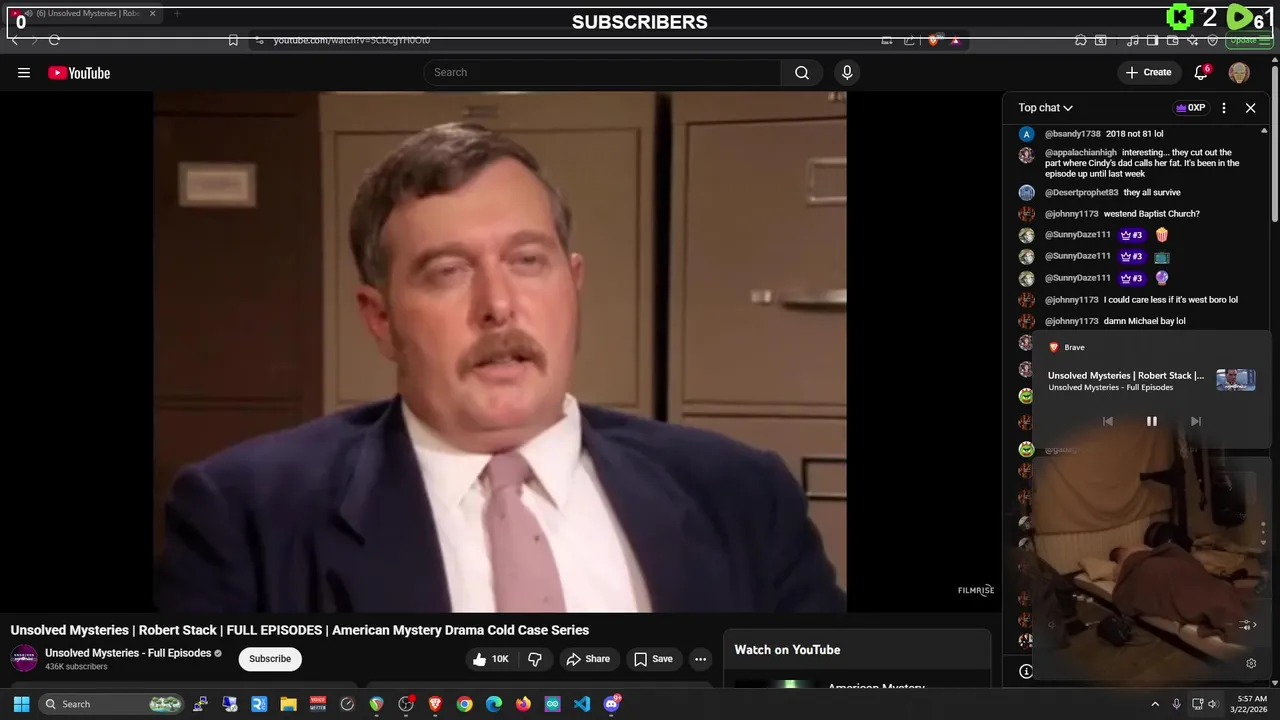Open Watch on YouTube card heading
The height and width of the screenshot is (720, 1280).
pyautogui.click(x=787, y=650)
